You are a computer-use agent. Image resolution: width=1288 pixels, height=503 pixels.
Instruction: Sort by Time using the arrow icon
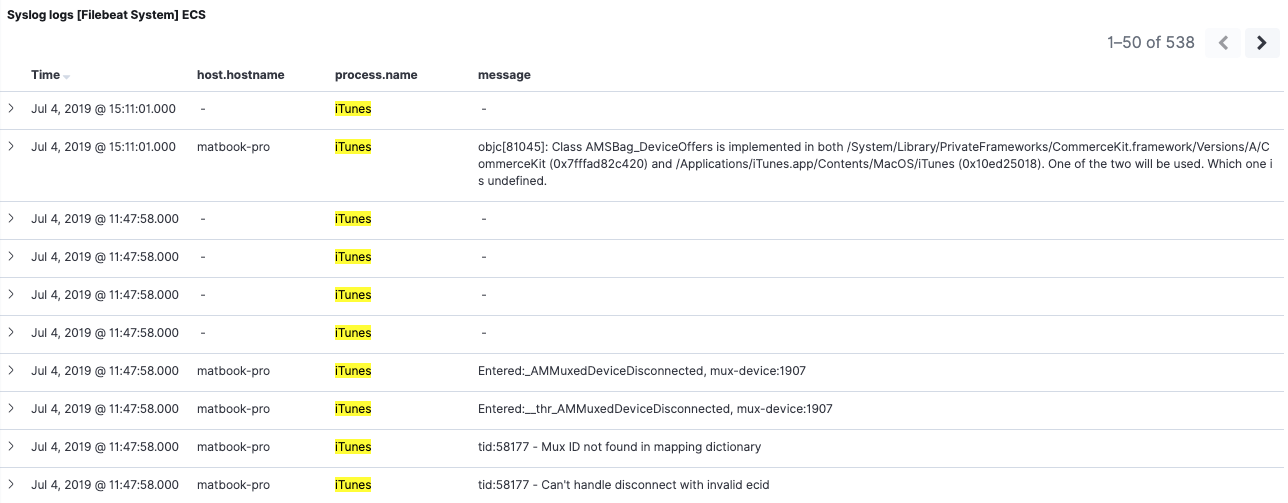click(67, 77)
